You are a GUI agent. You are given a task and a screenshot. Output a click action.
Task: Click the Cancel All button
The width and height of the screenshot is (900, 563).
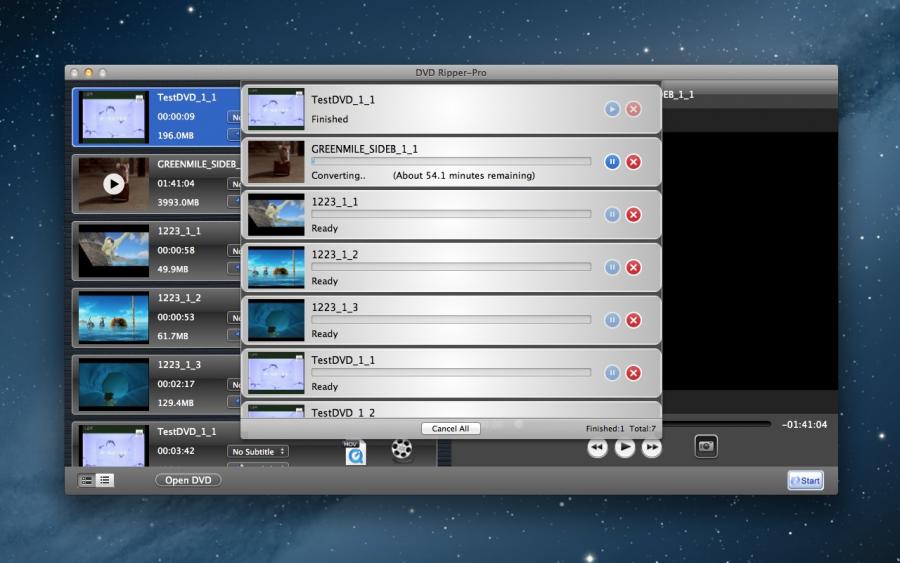pyautogui.click(x=451, y=429)
